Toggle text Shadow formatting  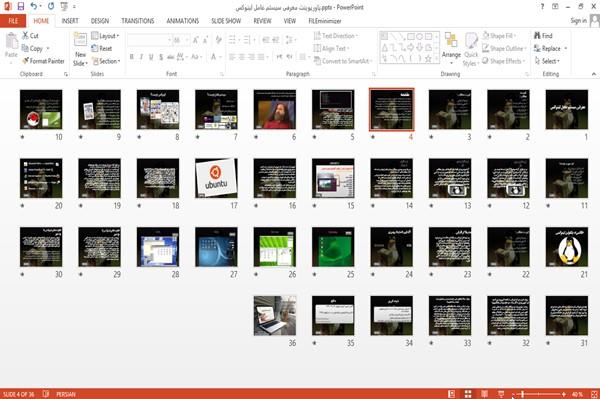(161, 57)
